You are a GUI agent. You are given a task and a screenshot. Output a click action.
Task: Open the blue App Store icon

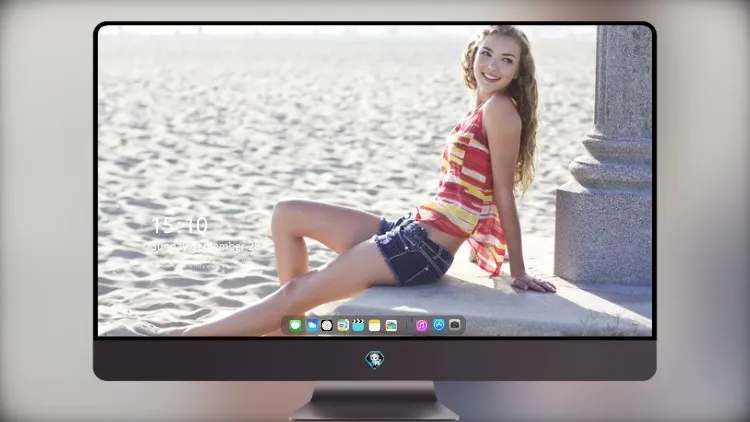click(439, 325)
